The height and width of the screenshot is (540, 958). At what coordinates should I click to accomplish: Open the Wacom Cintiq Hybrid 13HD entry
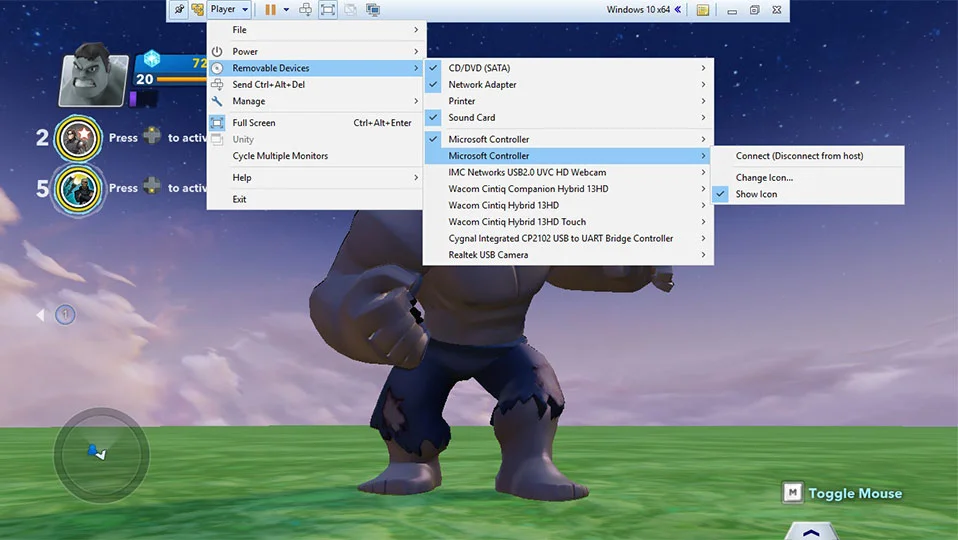click(568, 205)
